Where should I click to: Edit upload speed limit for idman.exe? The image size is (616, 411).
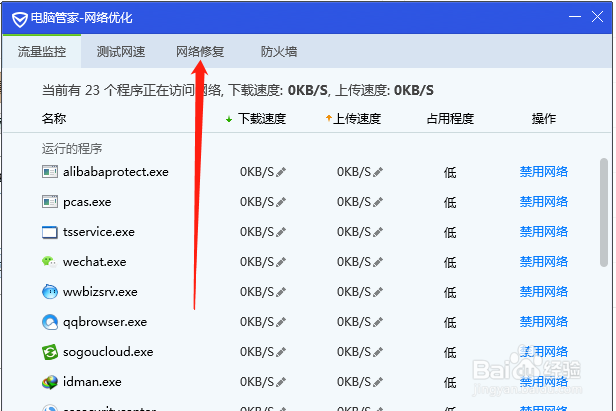pos(378,382)
